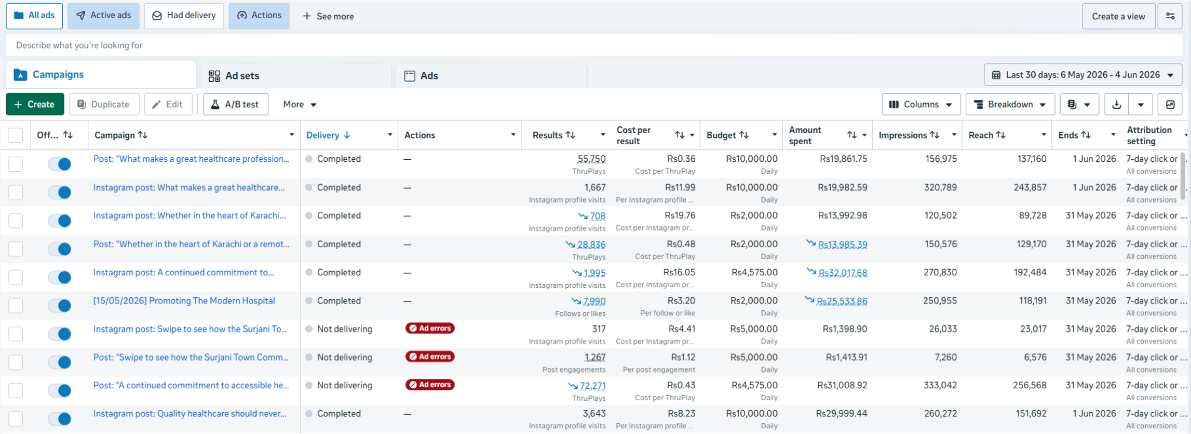The height and width of the screenshot is (434, 1191).
Task: Click the table's vertical scrollbar
Action: coord(1182,175)
